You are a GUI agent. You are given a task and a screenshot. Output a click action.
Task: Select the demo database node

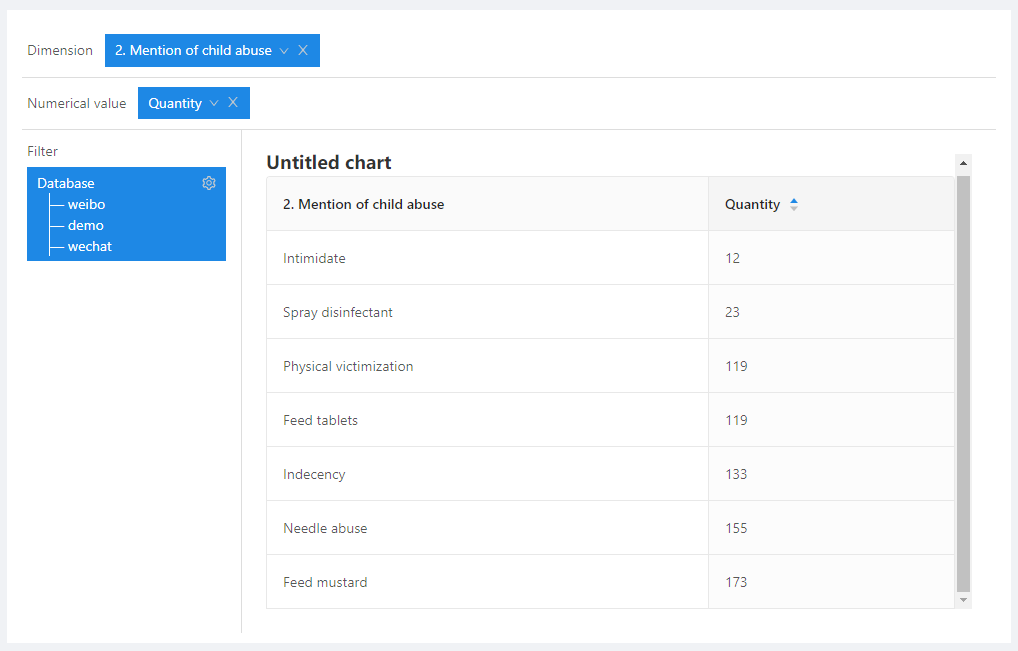click(x=86, y=225)
